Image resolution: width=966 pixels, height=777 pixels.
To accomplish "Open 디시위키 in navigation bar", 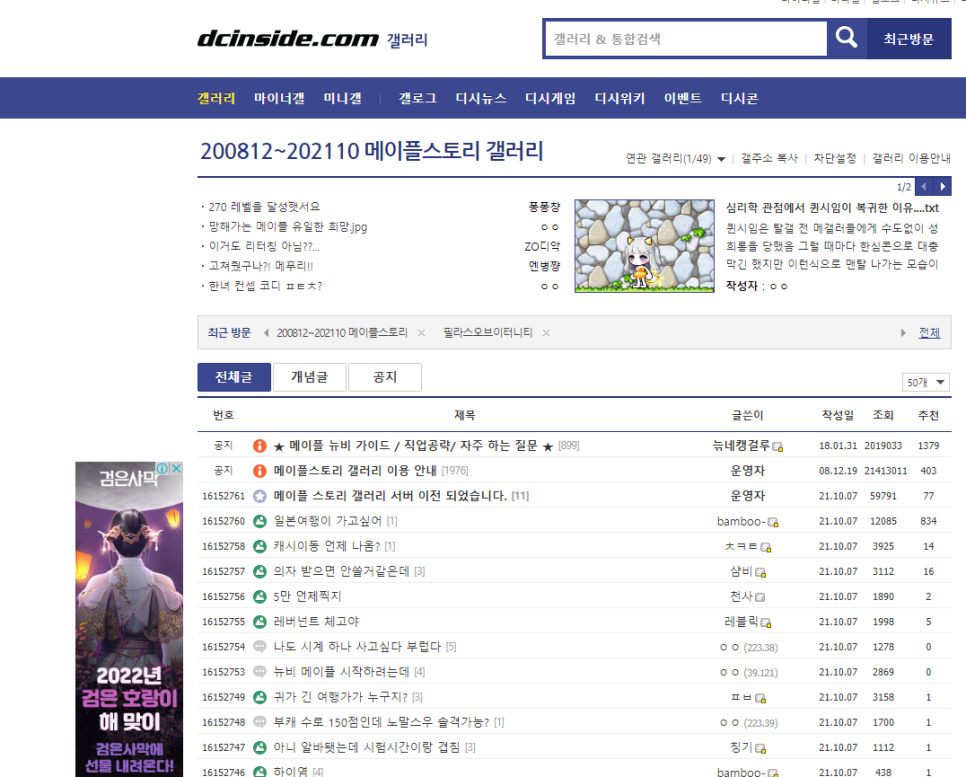I will (x=620, y=98).
